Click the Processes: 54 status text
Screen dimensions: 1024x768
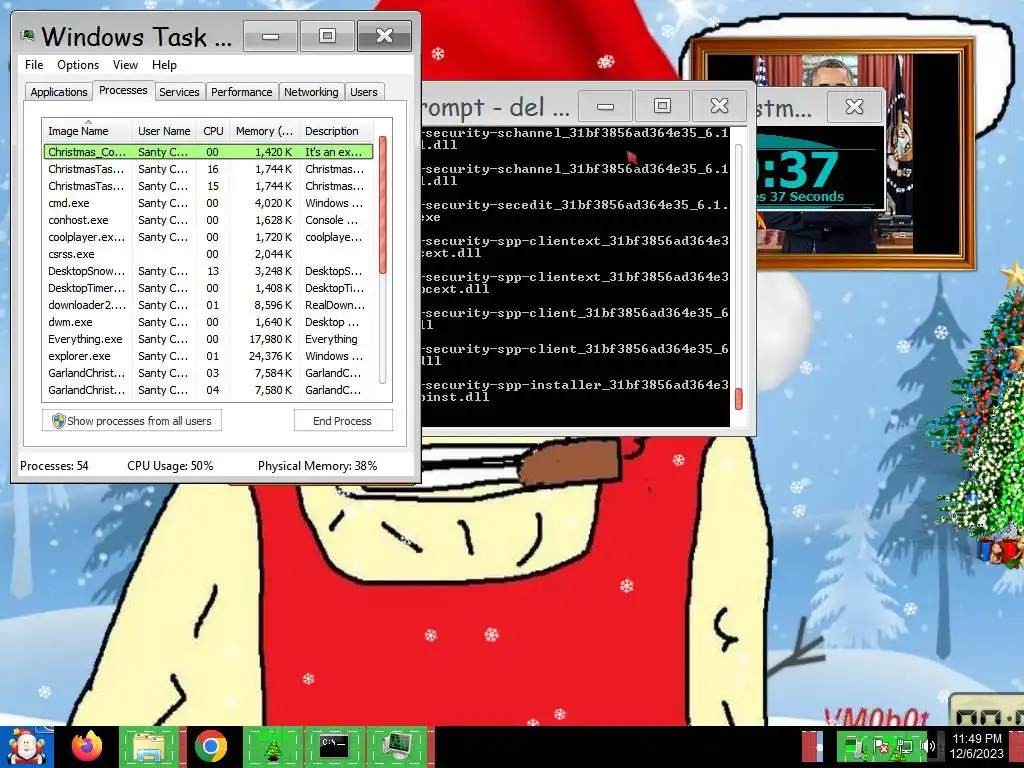click(54, 466)
